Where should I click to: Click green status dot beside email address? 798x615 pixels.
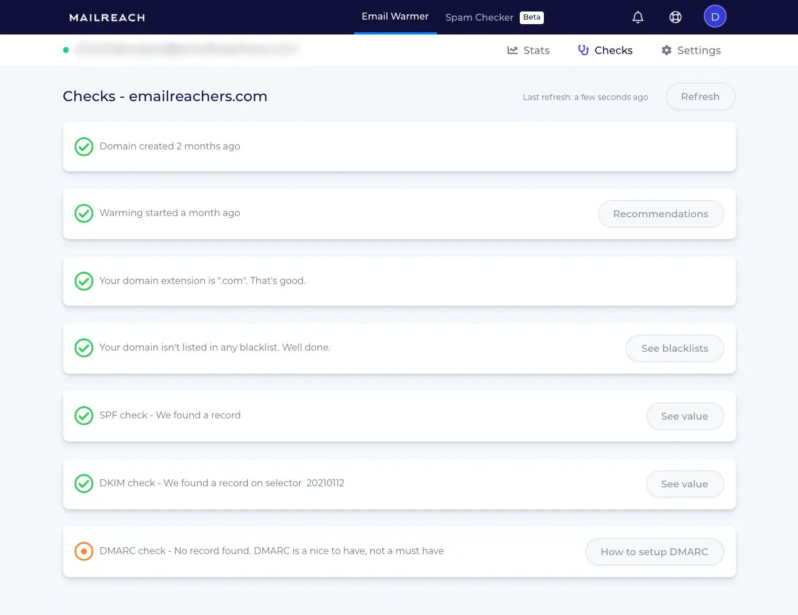coord(66,50)
